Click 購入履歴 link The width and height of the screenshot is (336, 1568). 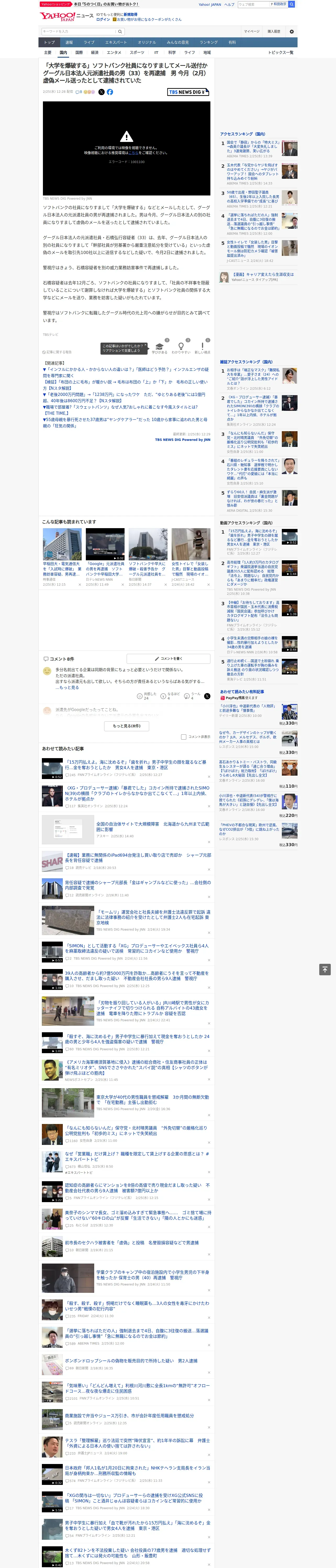[x=274, y=32]
